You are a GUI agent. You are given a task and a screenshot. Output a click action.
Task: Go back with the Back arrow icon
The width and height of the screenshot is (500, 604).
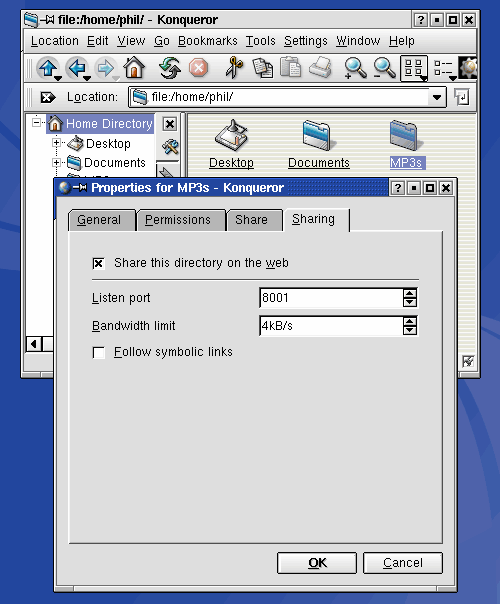point(78,69)
